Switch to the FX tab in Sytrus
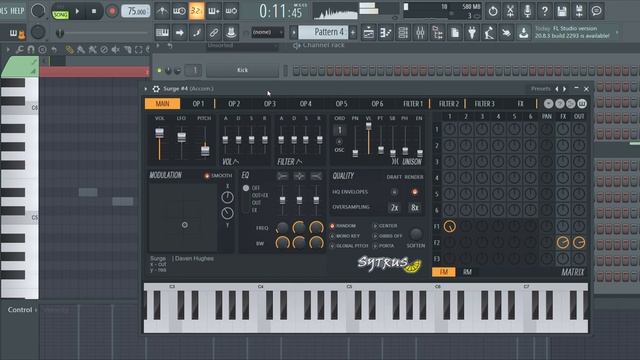Viewport: 640px width, 360px height. (x=520, y=104)
